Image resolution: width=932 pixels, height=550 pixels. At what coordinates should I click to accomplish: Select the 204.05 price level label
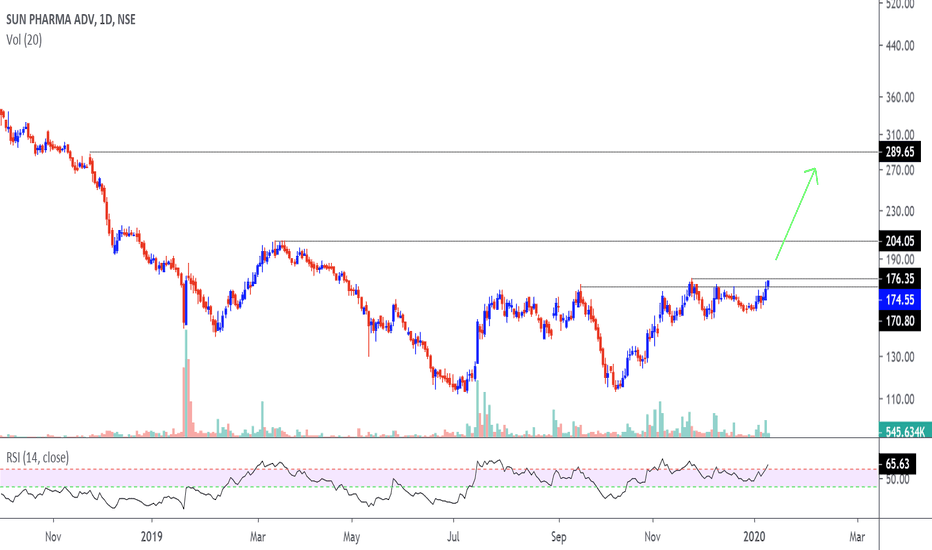(899, 241)
